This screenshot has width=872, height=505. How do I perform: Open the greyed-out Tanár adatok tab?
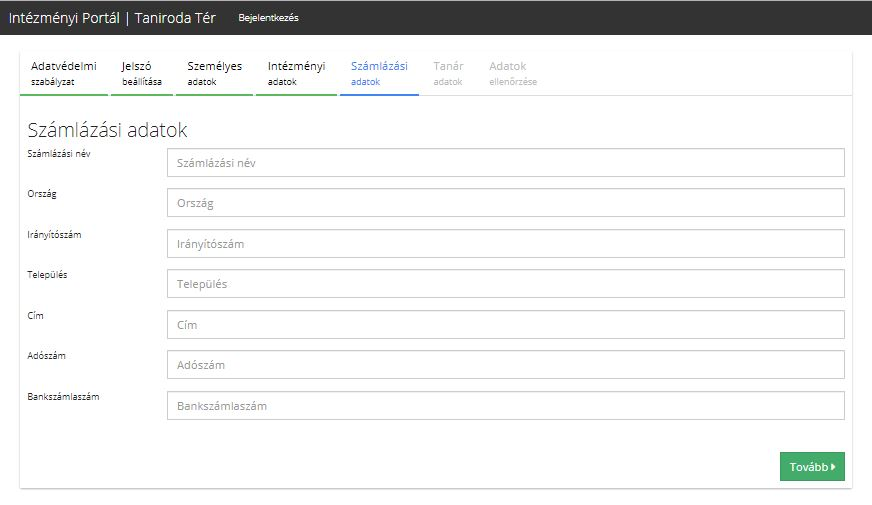(x=448, y=73)
